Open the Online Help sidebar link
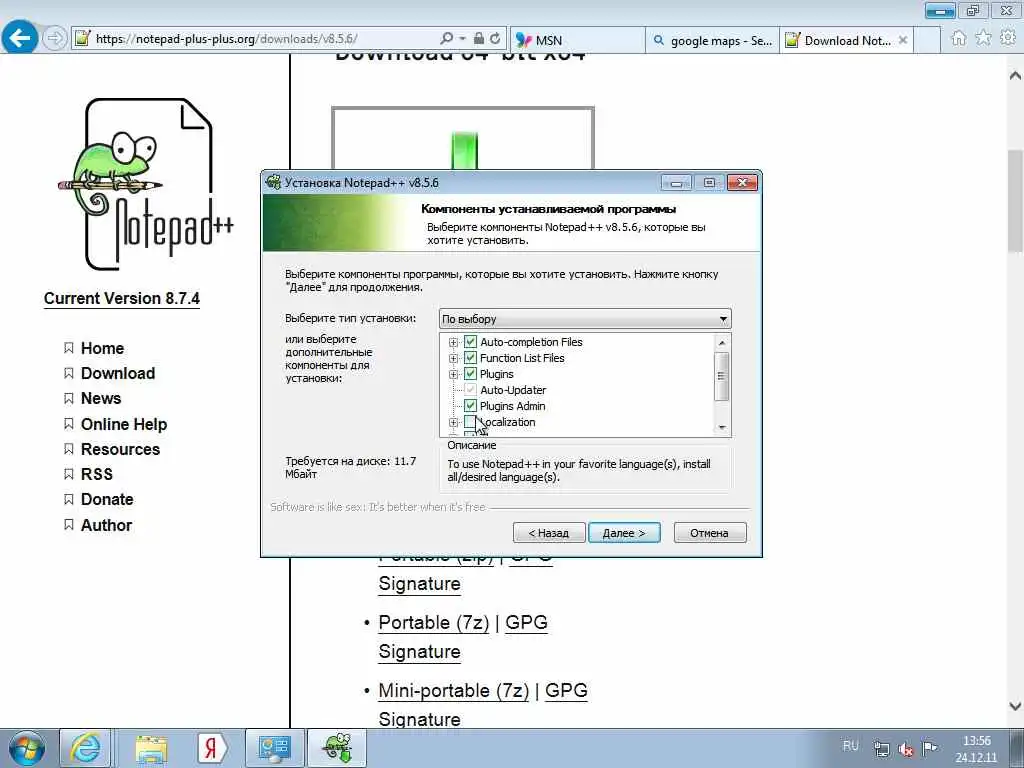The height and width of the screenshot is (768, 1024). tap(124, 424)
